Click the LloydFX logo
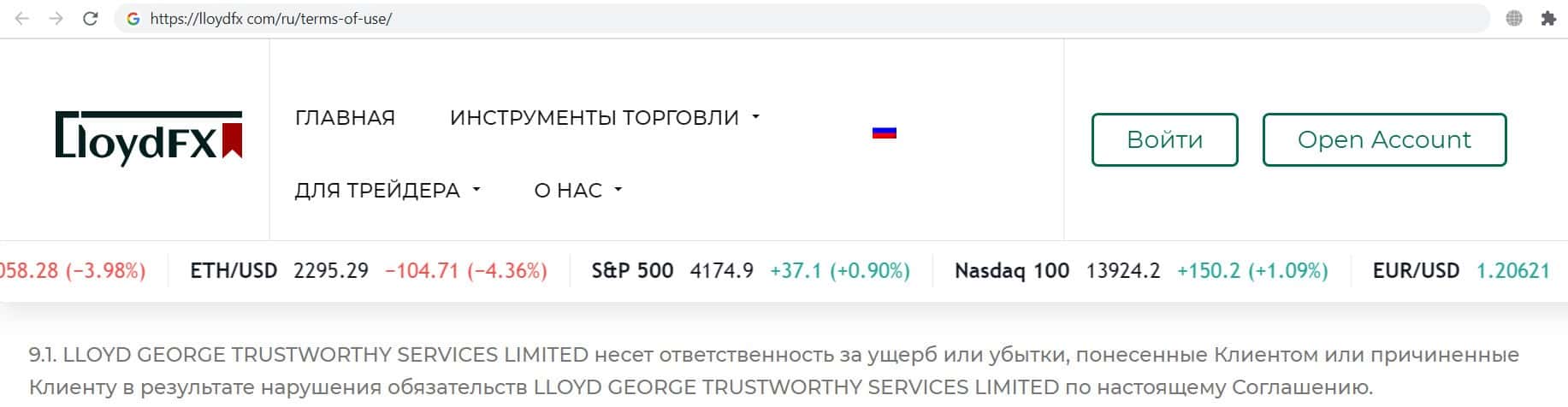The image size is (1568, 407). pos(149,138)
